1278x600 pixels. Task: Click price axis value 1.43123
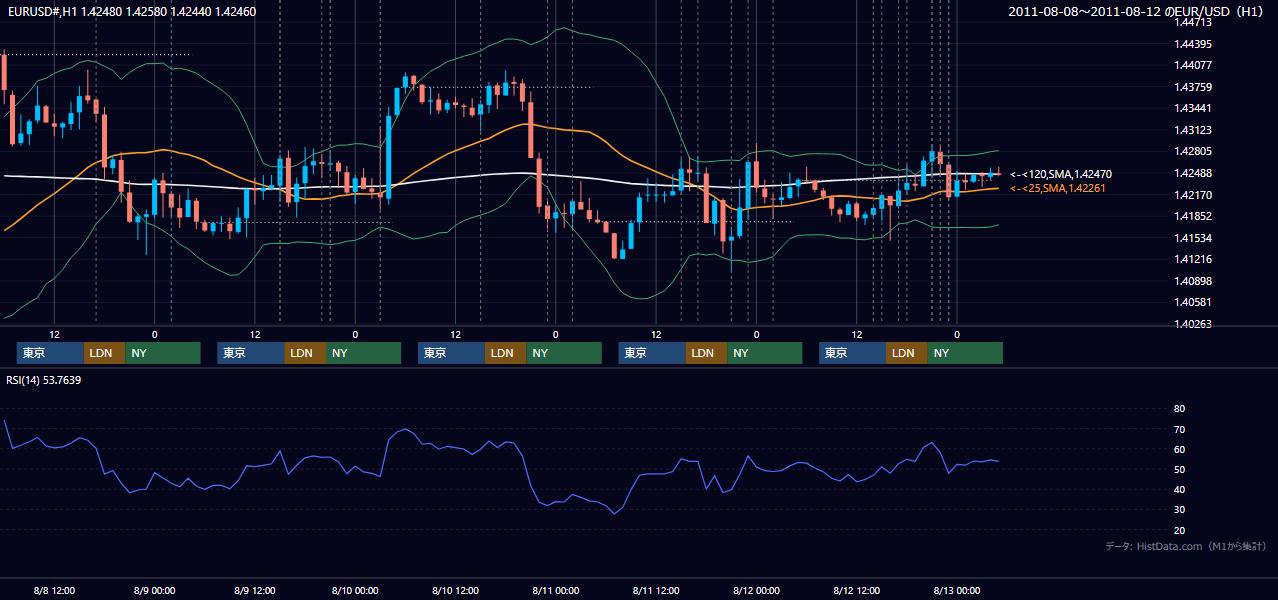coord(1193,130)
